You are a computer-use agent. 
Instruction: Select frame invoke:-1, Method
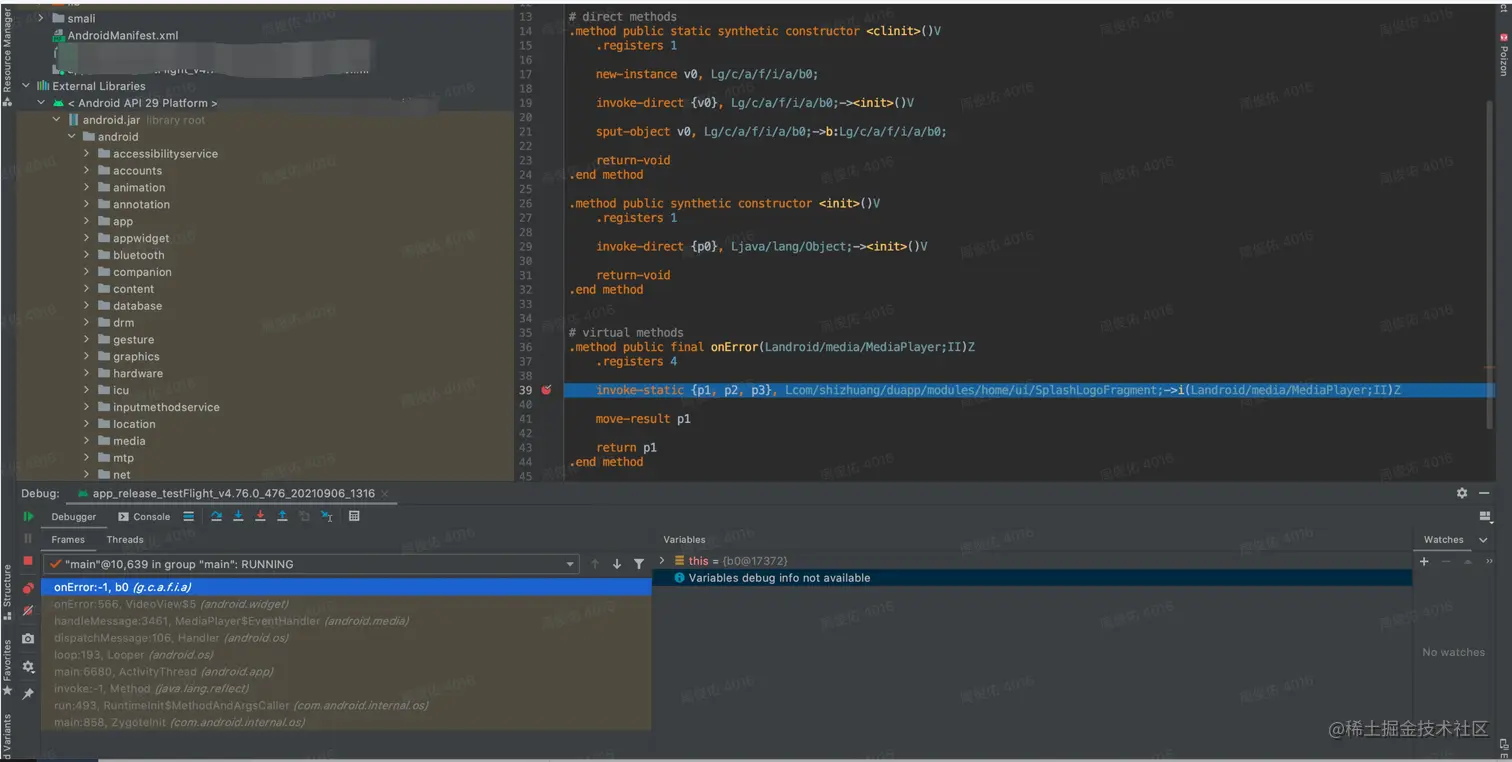346,689
